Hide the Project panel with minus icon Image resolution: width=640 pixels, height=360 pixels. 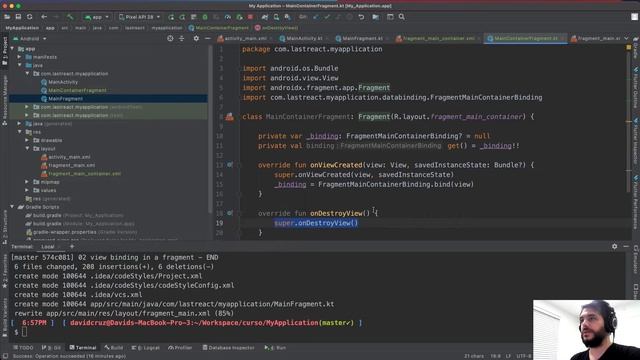click(207, 38)
